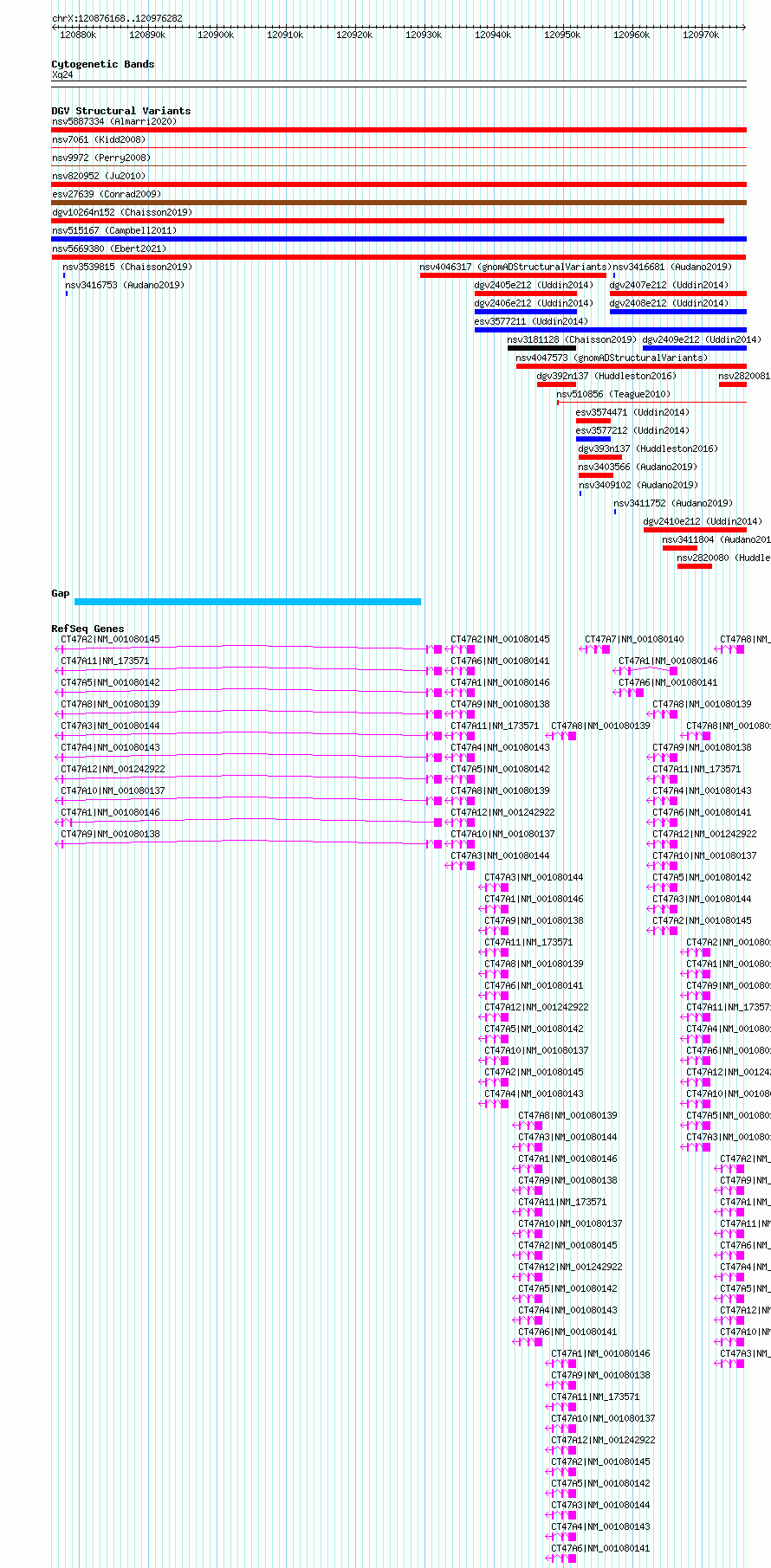Open variant dgv2407e212 (Uddin2014)

[x=678, y=294]
